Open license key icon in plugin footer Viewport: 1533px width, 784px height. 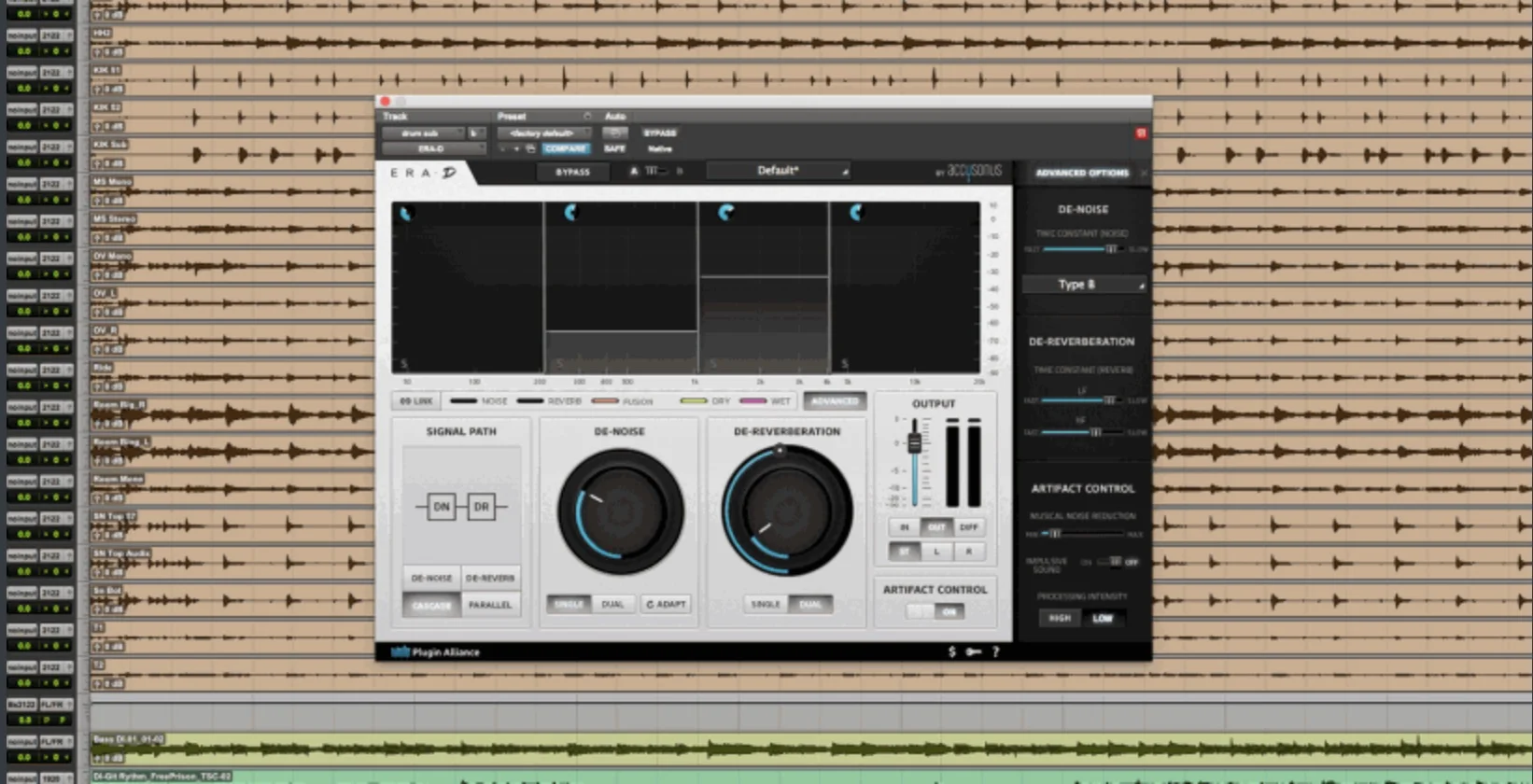pos(973,651)
